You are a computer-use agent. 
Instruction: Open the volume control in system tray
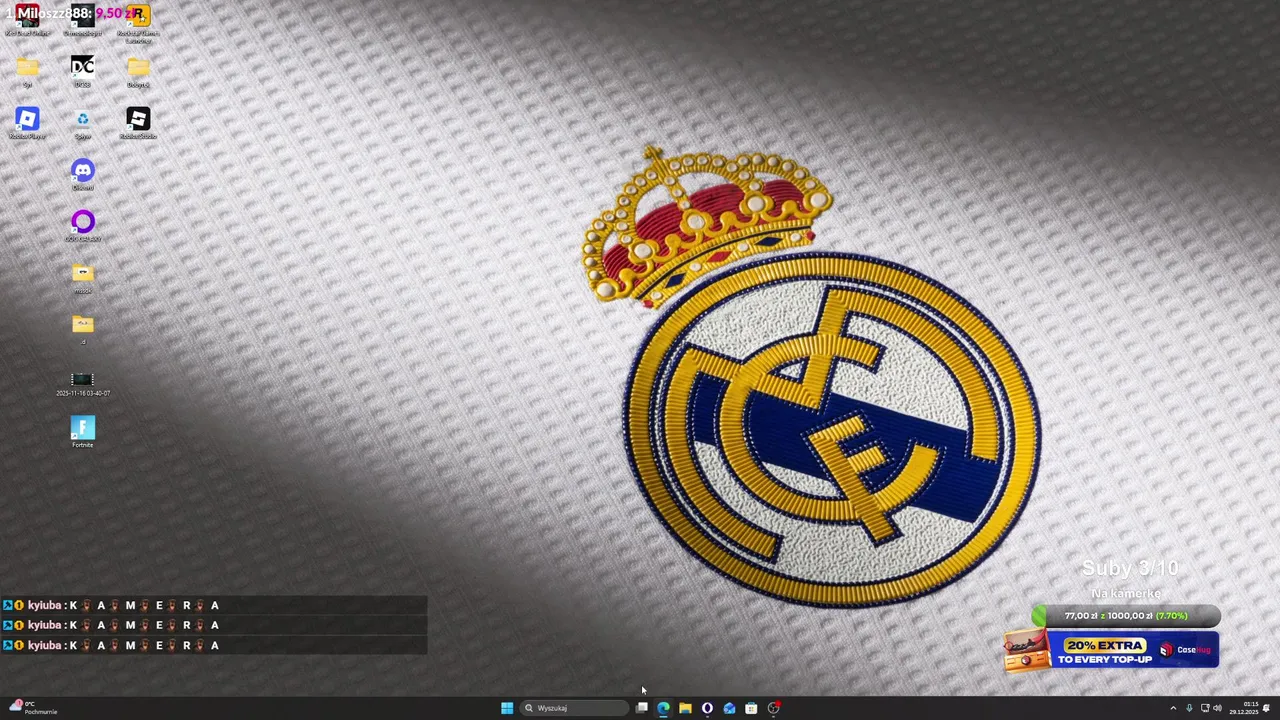click(x=1217, y=708)
